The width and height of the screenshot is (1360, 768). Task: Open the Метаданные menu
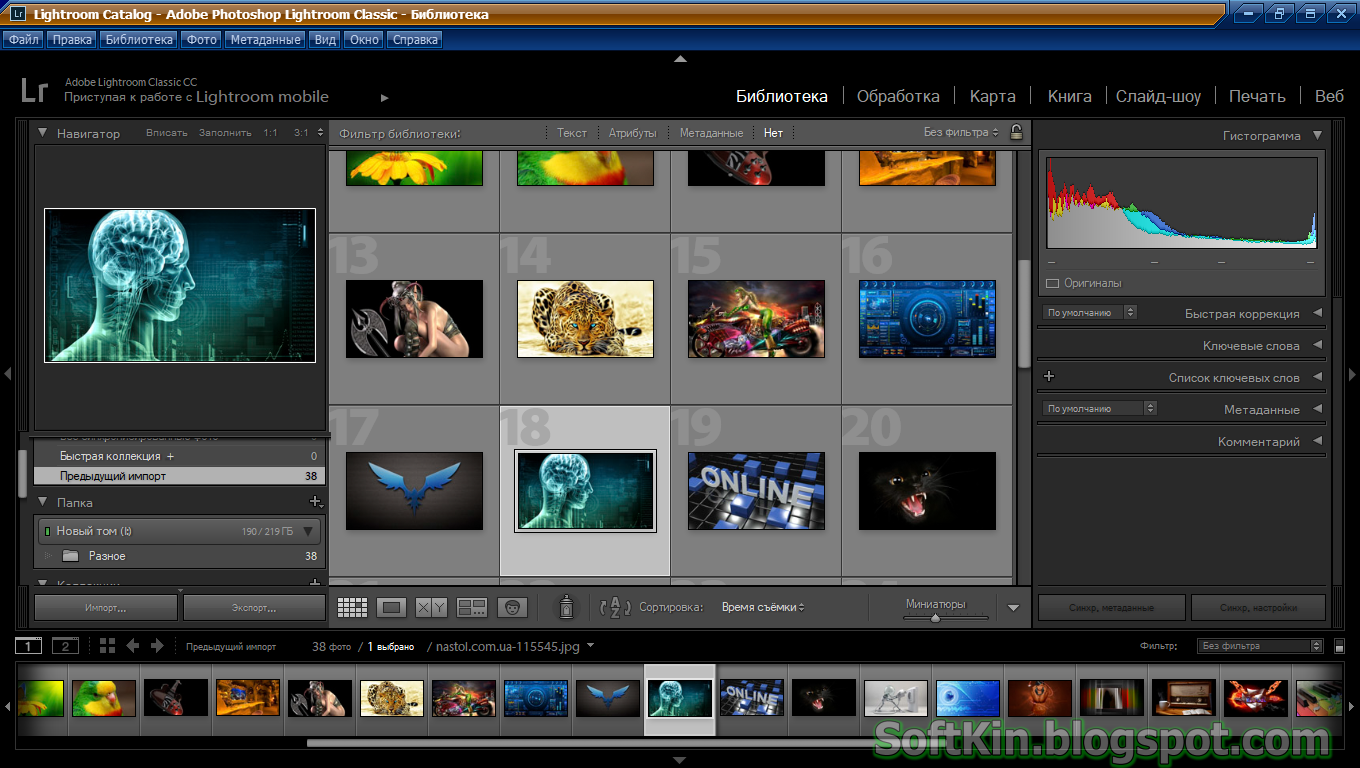coord(264,40)
